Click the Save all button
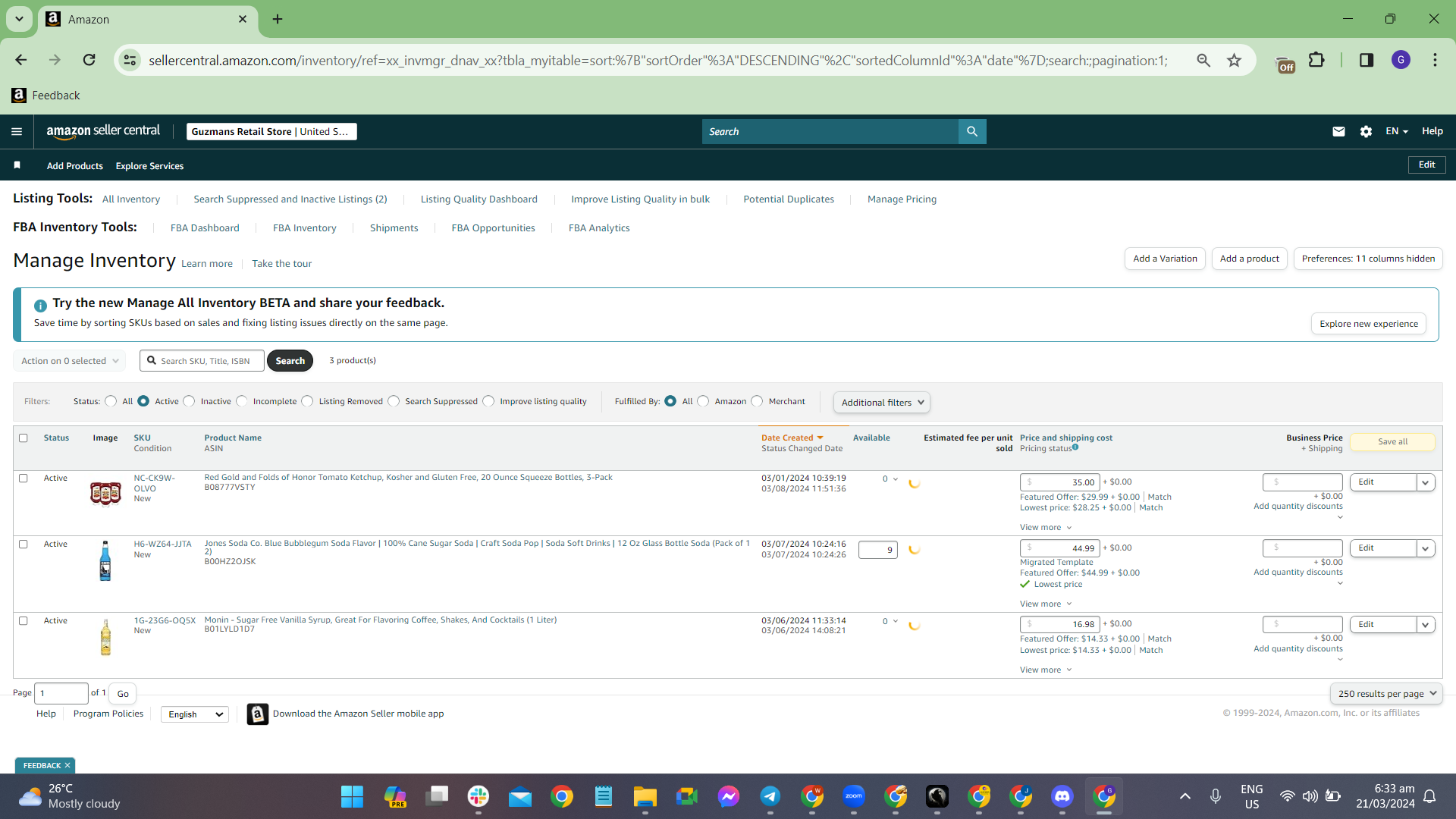 [x=1392, y=442]
